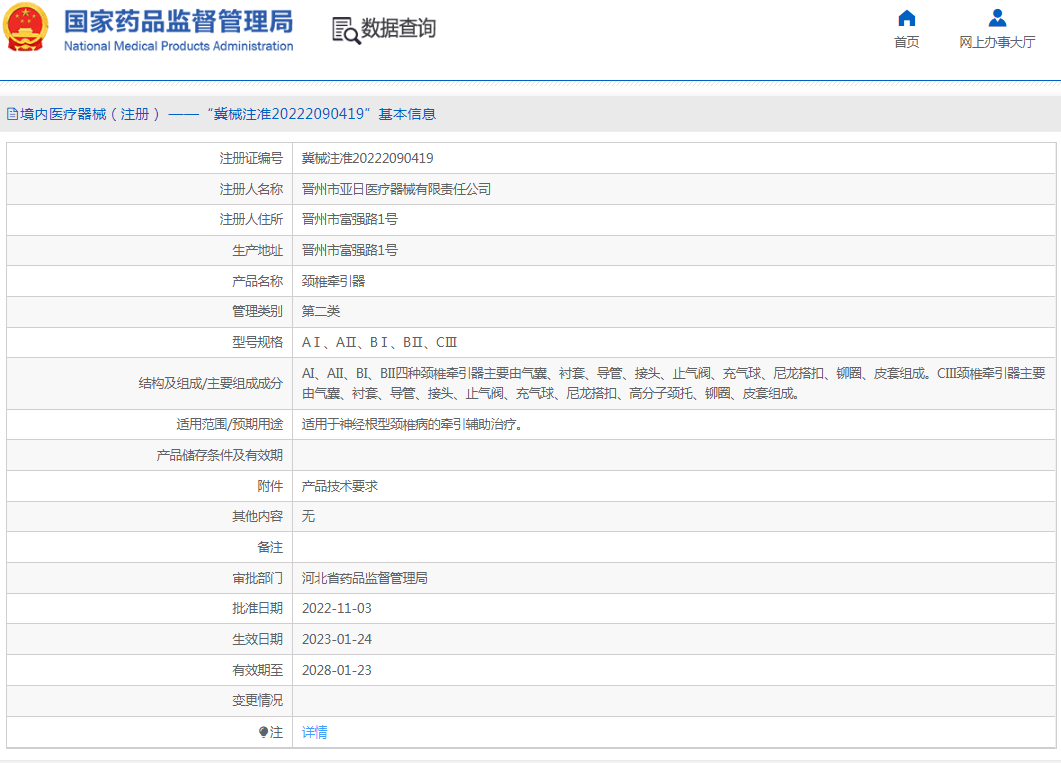Screen dimensions: 1061x763
Task: Click the 其他内容 row label
Action: point(257,516)
